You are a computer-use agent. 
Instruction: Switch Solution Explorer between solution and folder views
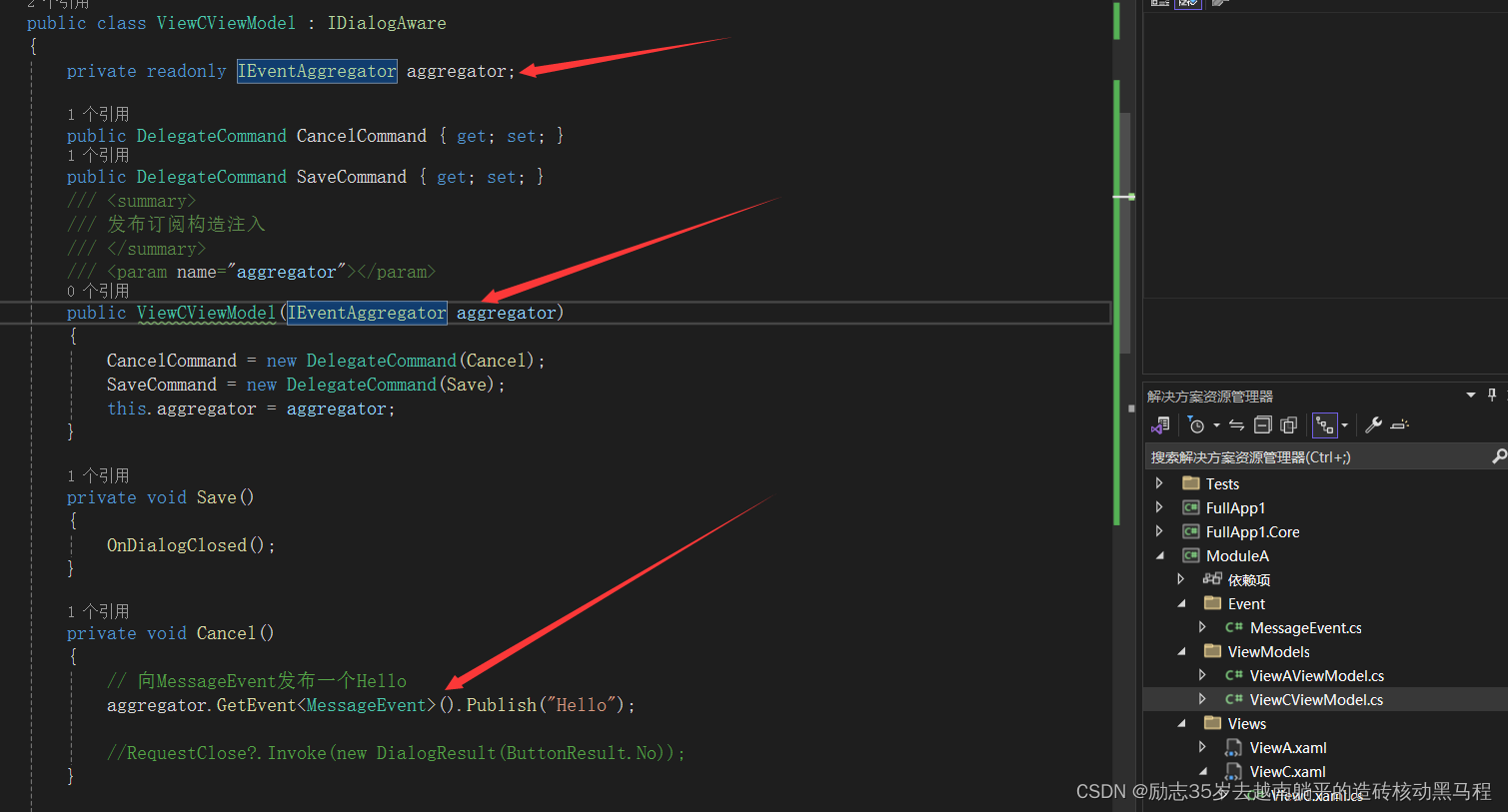[1160, 425]
